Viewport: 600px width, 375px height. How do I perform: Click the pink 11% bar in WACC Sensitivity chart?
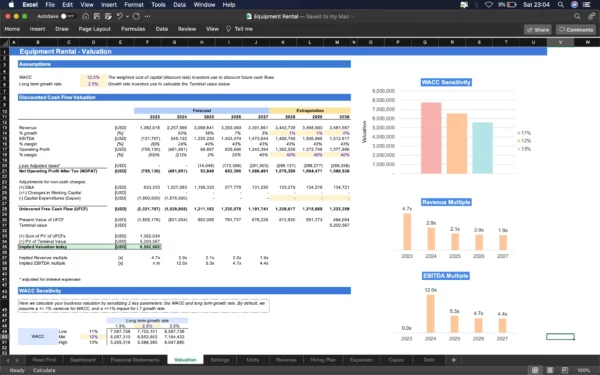pos(431,138)
